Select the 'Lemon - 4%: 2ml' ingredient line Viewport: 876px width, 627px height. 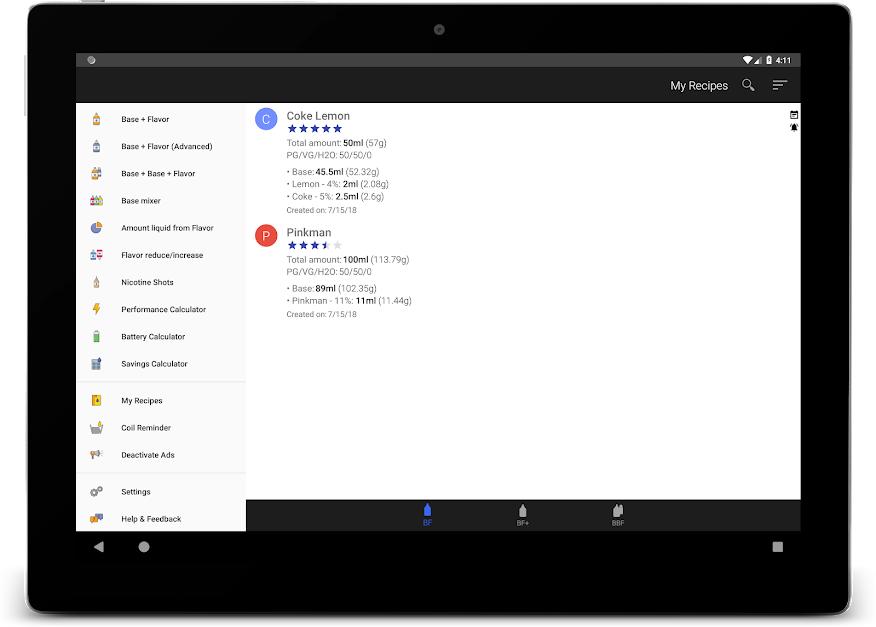point(337,184)
